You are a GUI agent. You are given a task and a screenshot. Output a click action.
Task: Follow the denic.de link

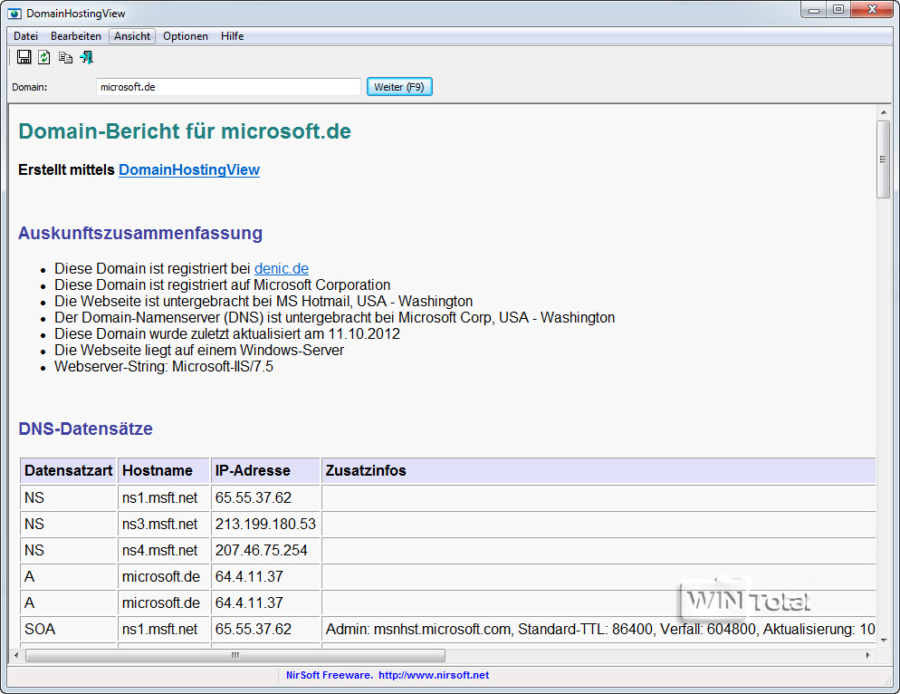(x=281, y=269)
